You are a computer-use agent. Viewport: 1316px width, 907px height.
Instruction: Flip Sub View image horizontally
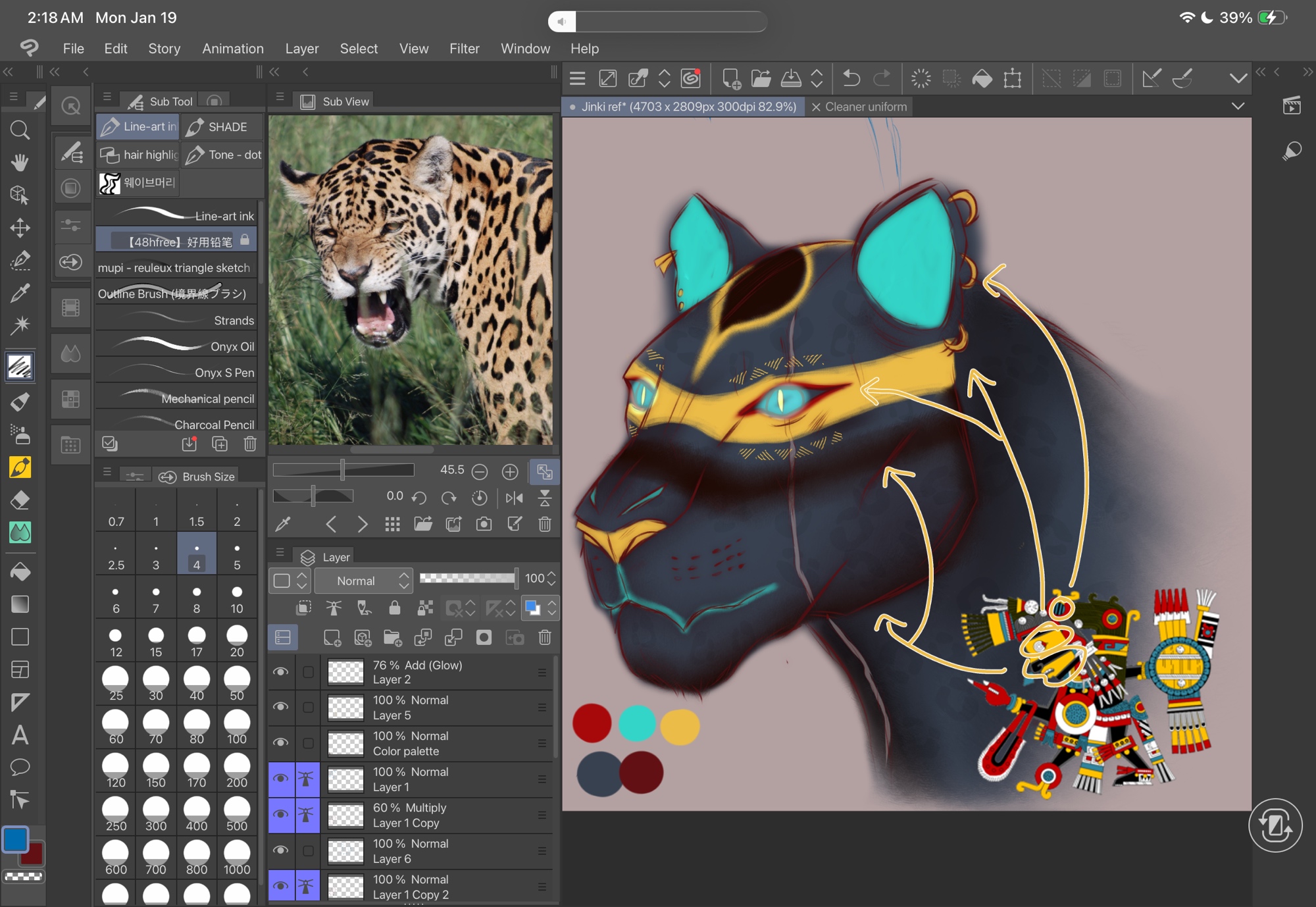point(515,498)
